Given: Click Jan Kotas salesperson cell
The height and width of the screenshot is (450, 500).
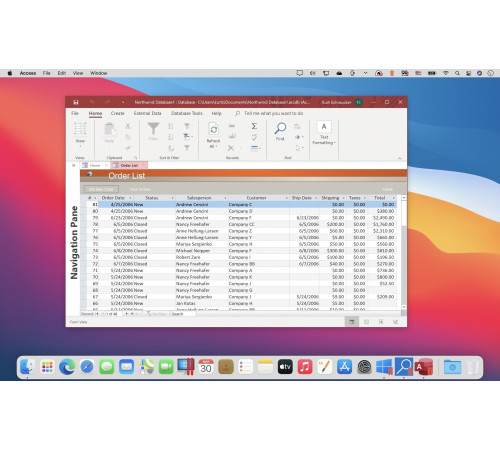Looking at the screenshot, I should pos(201,303).
